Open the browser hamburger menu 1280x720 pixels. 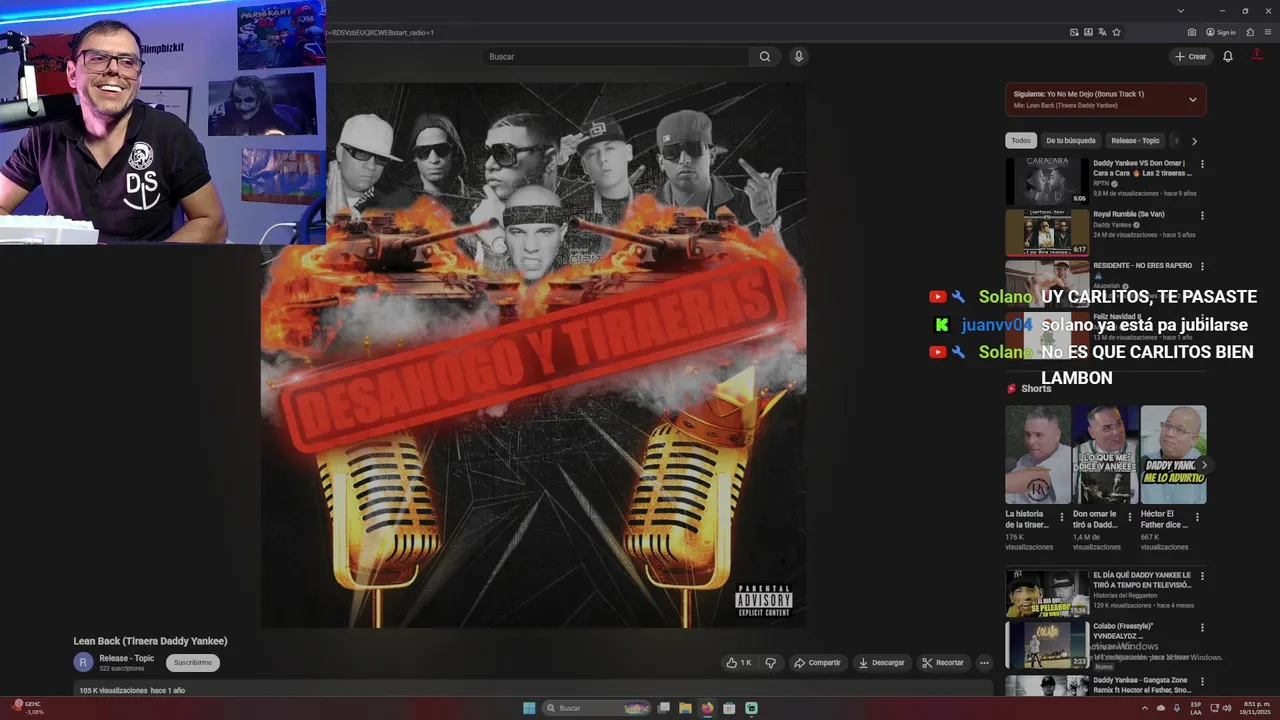1266,32
